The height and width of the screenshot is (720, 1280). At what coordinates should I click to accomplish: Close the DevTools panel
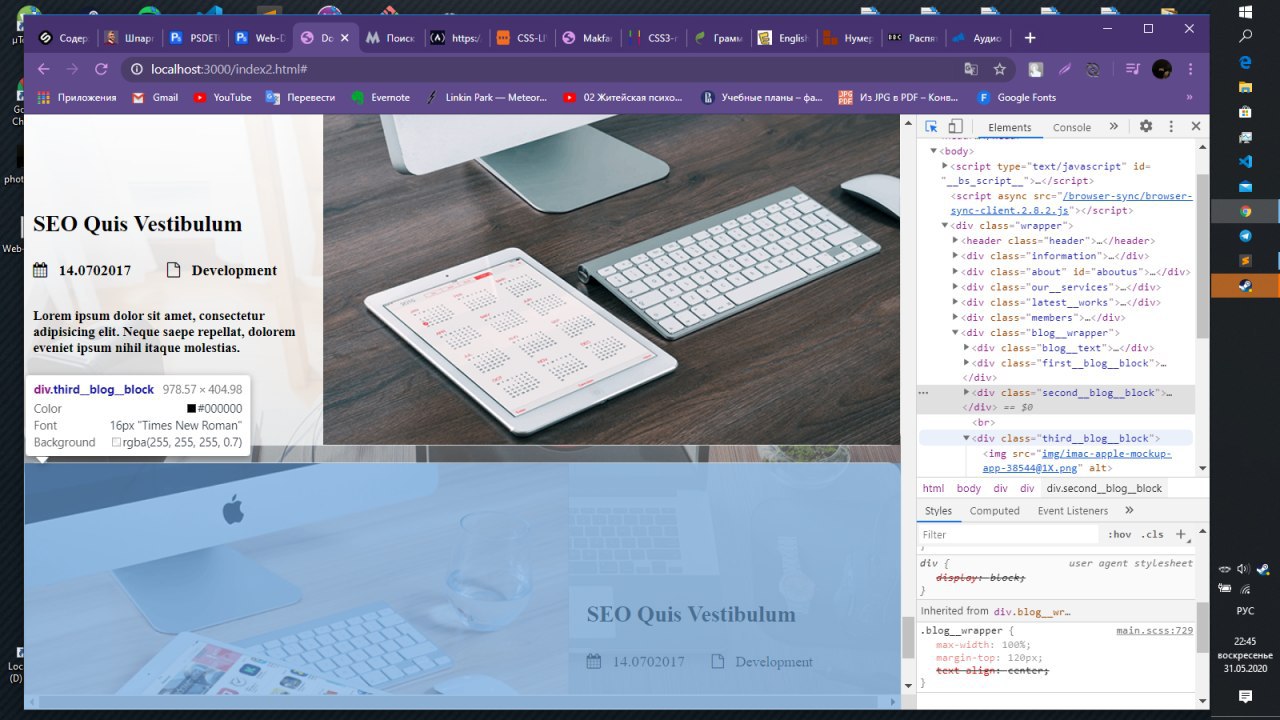click(x=1196, y=127)
